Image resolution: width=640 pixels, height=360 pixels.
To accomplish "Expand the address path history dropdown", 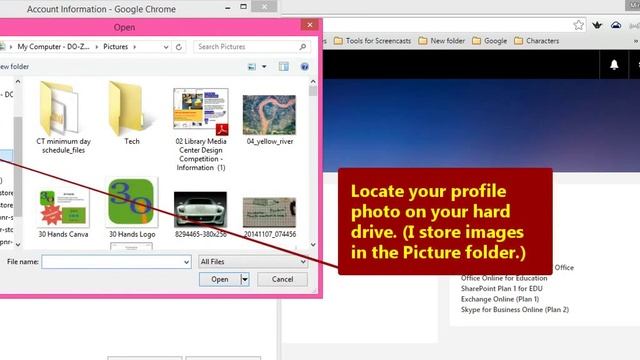I will pos(166,47).
